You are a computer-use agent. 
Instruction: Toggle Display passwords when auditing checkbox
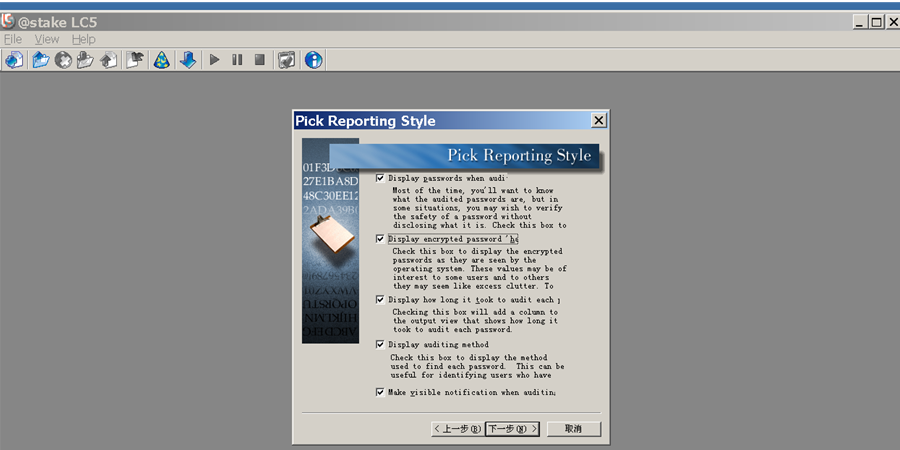380,178
